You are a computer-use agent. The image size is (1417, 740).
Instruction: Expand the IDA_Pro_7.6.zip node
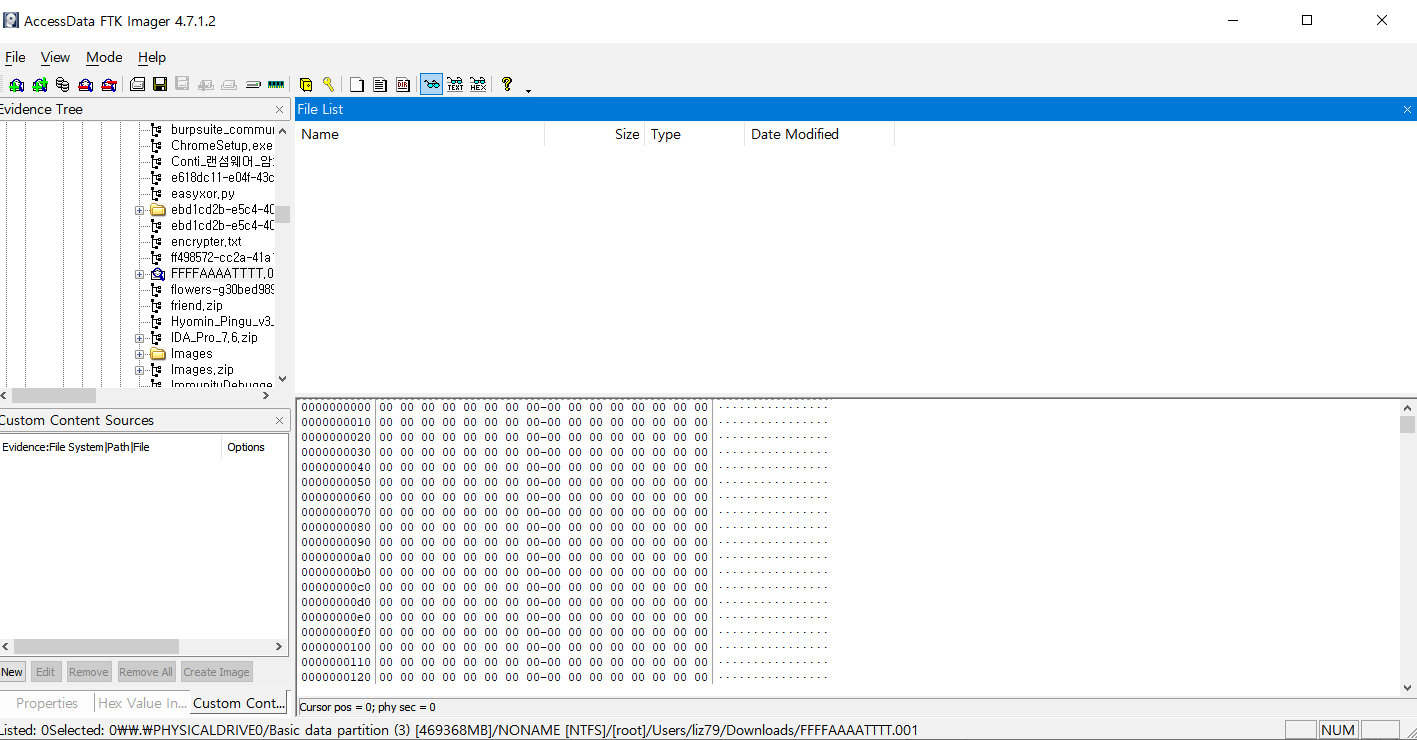click(x=140, y=338)
